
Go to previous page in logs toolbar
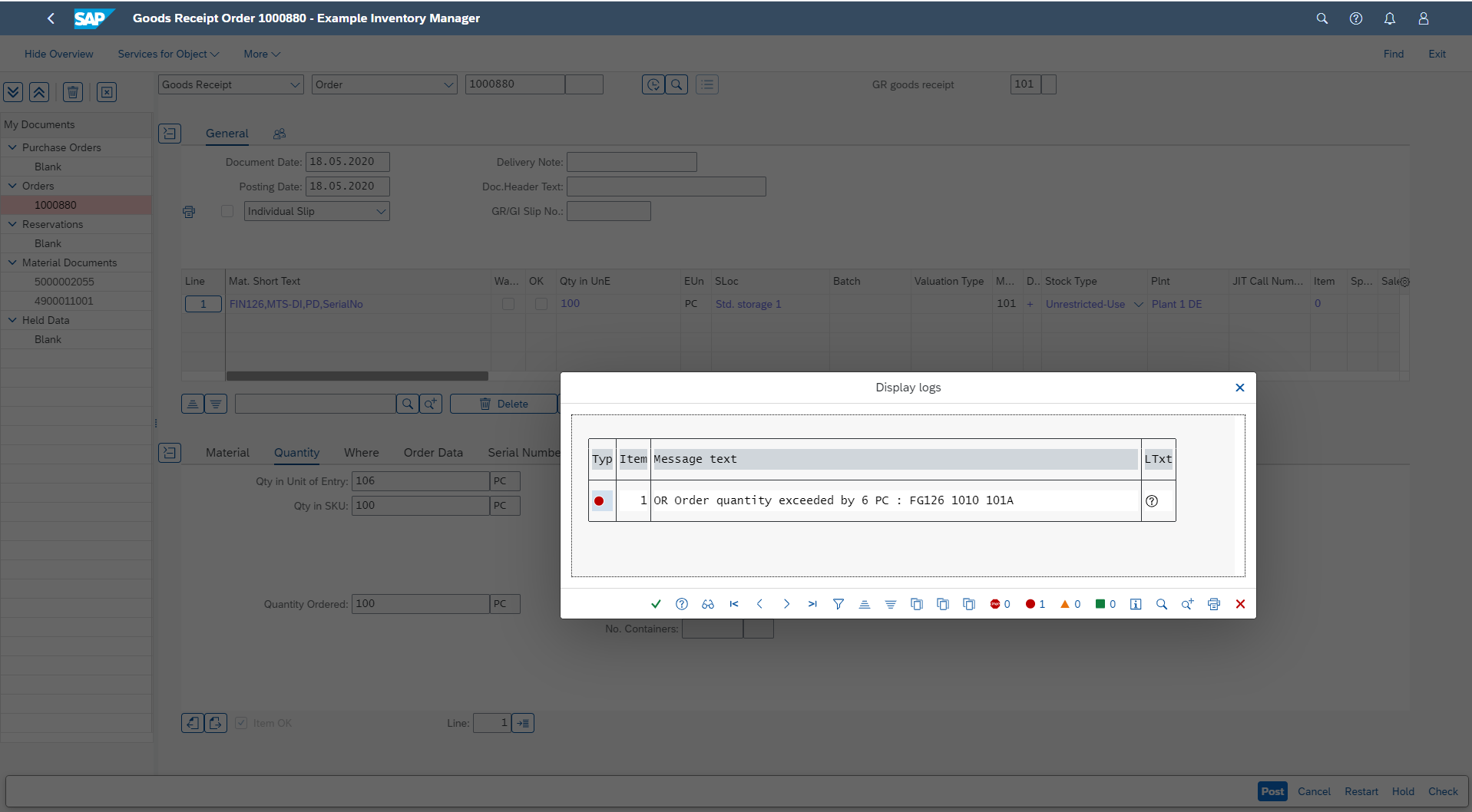click(x=760, y=604)
